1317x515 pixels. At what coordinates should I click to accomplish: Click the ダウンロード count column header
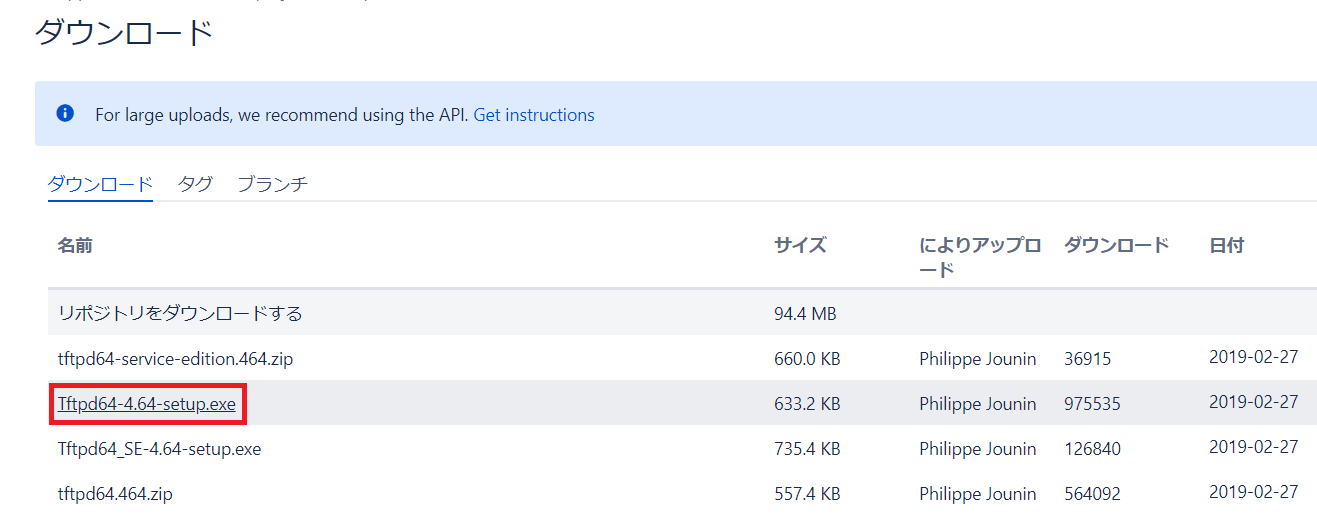1116,245
